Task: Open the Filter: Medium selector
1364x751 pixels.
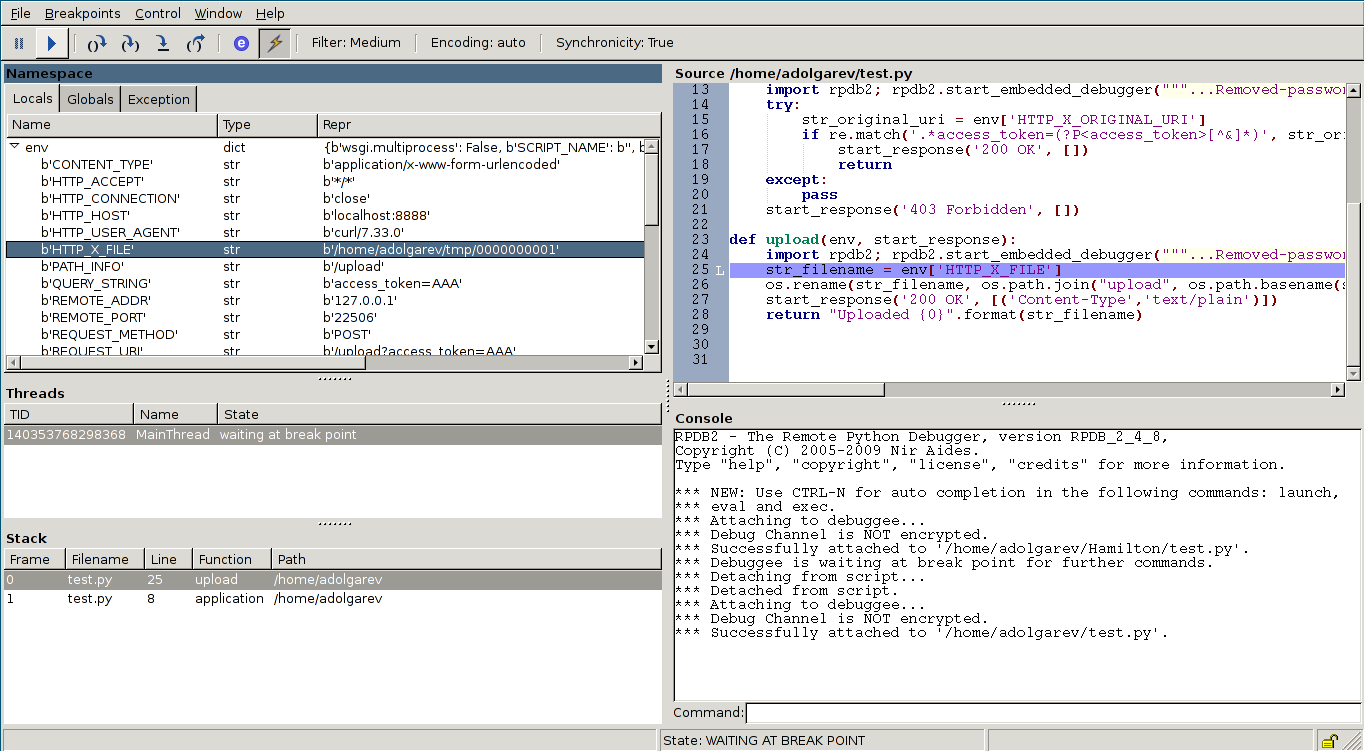Action: [x=355, y=43]
